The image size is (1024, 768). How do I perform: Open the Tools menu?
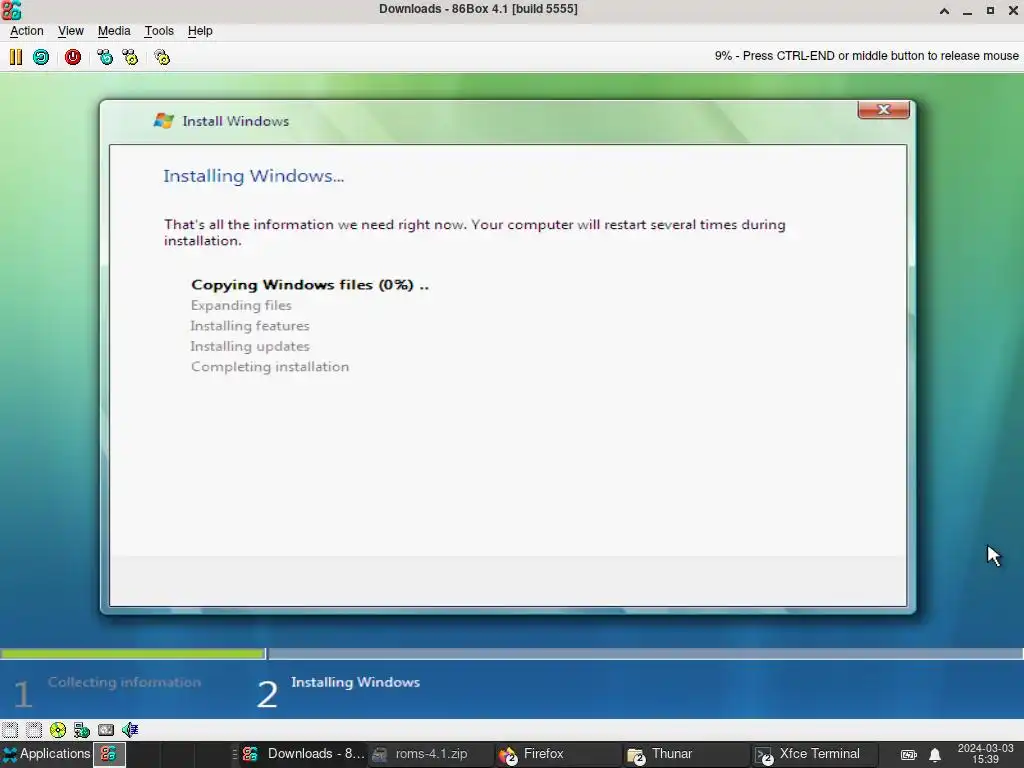pyautogui.click(x=159, y=31)
